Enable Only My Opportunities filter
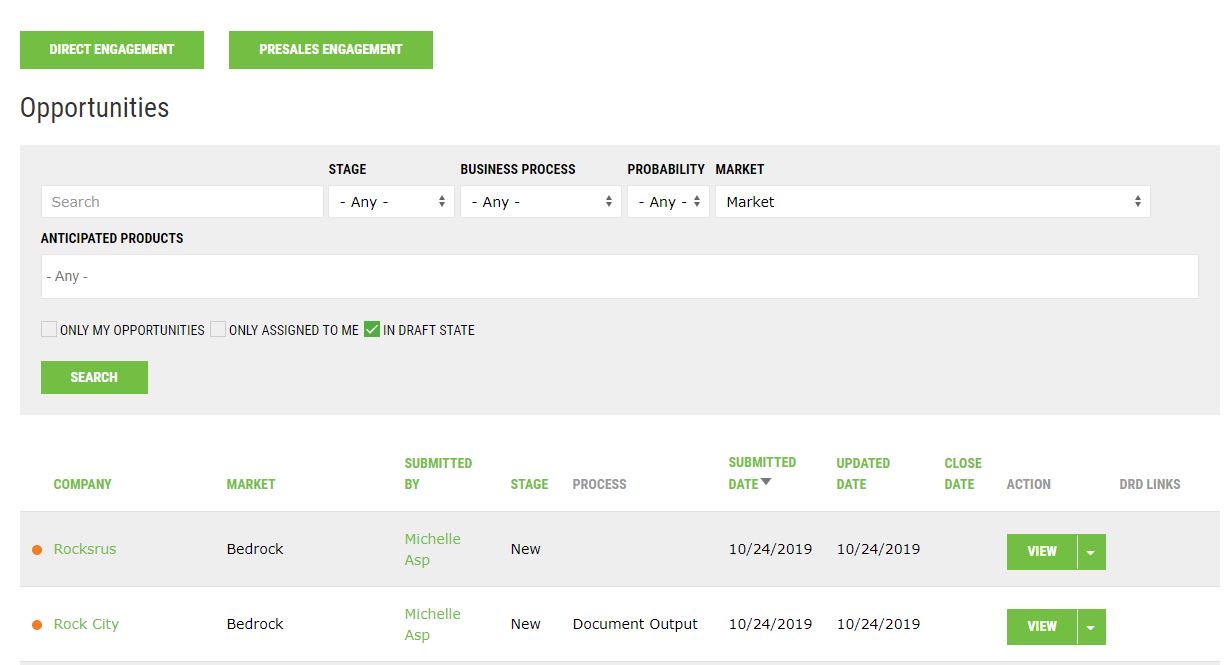 pyautogui.click(x=48, y=329)
